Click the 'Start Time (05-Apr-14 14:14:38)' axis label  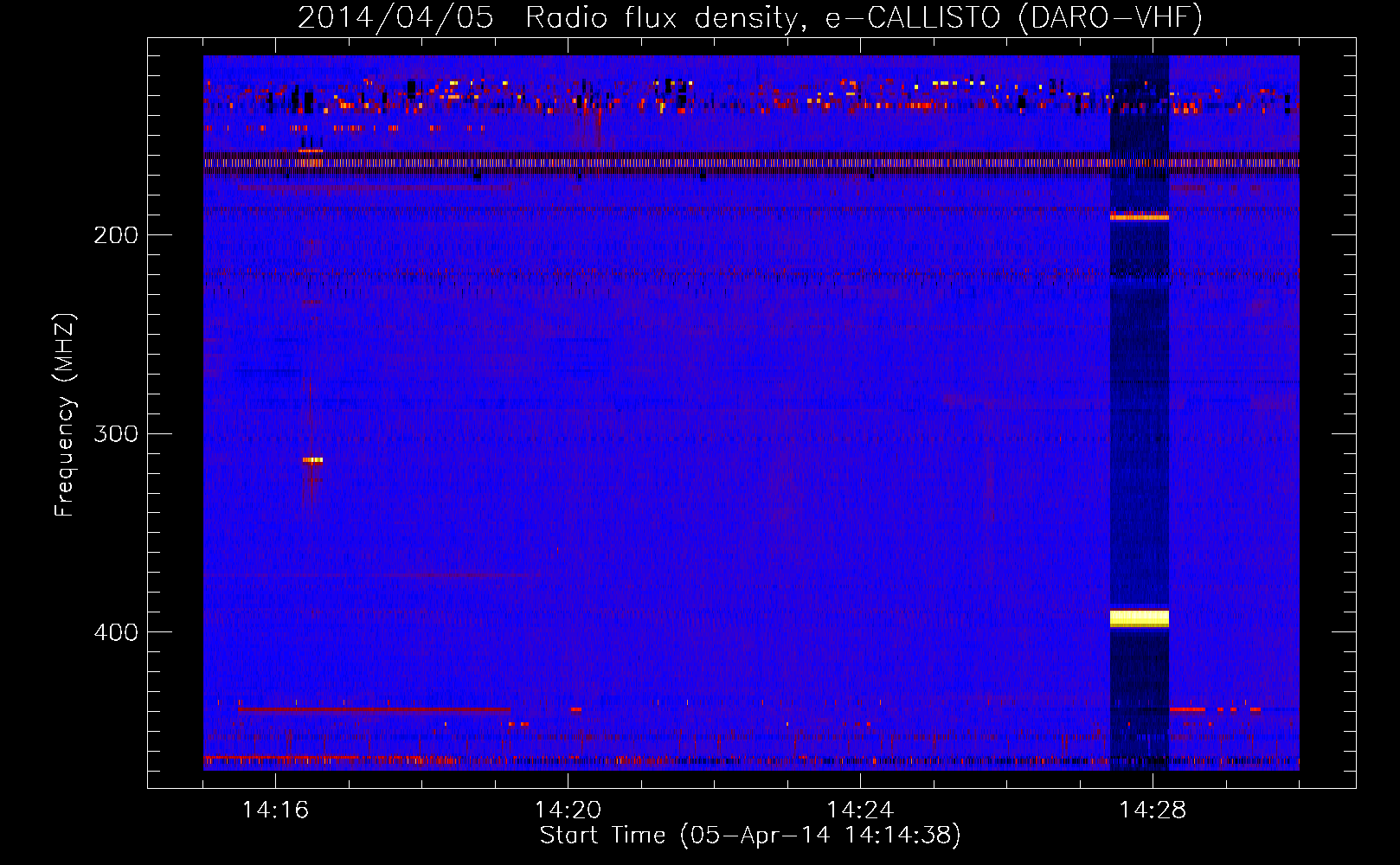(x=750, y=836)
